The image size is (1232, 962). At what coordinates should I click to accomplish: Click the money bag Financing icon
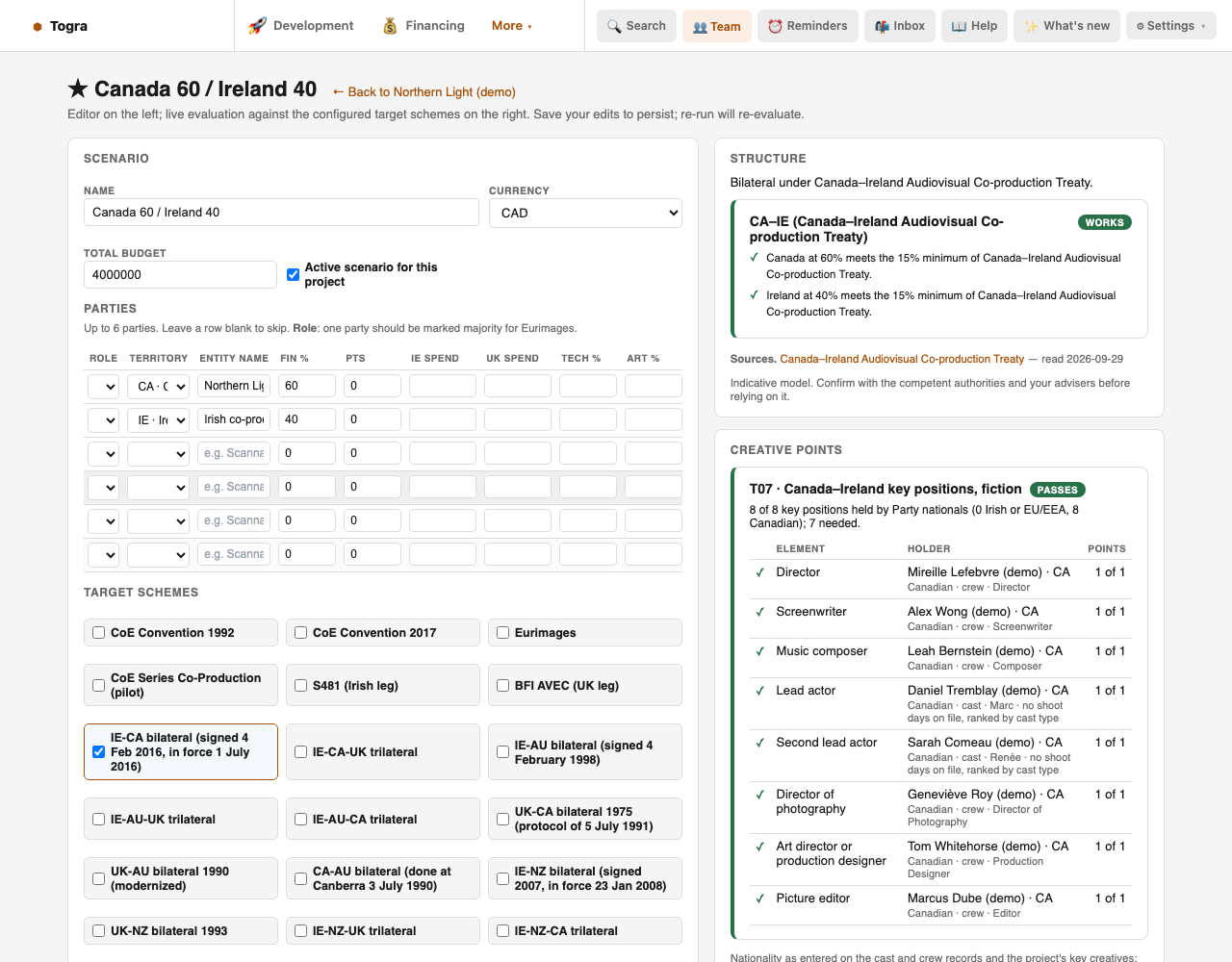pos(390,26)
